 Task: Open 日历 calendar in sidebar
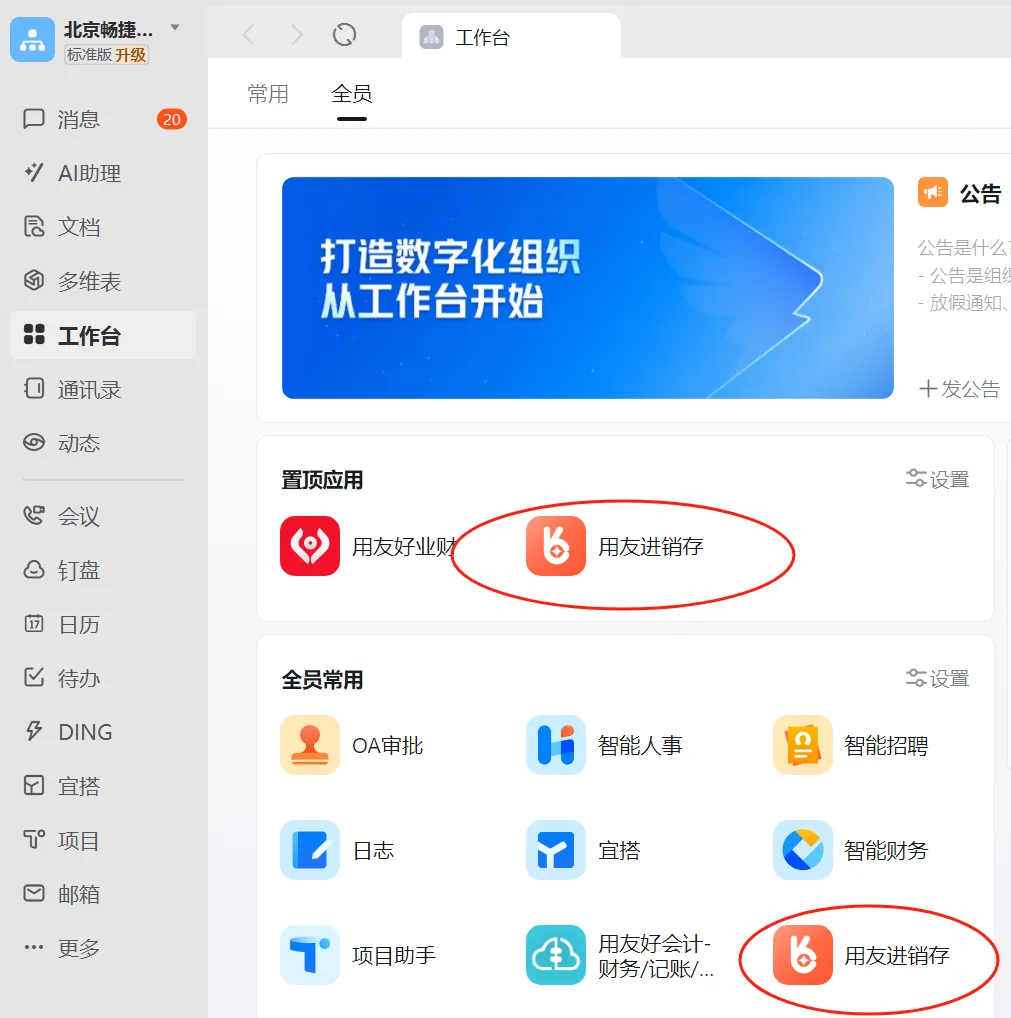click(x=103, y=625)
